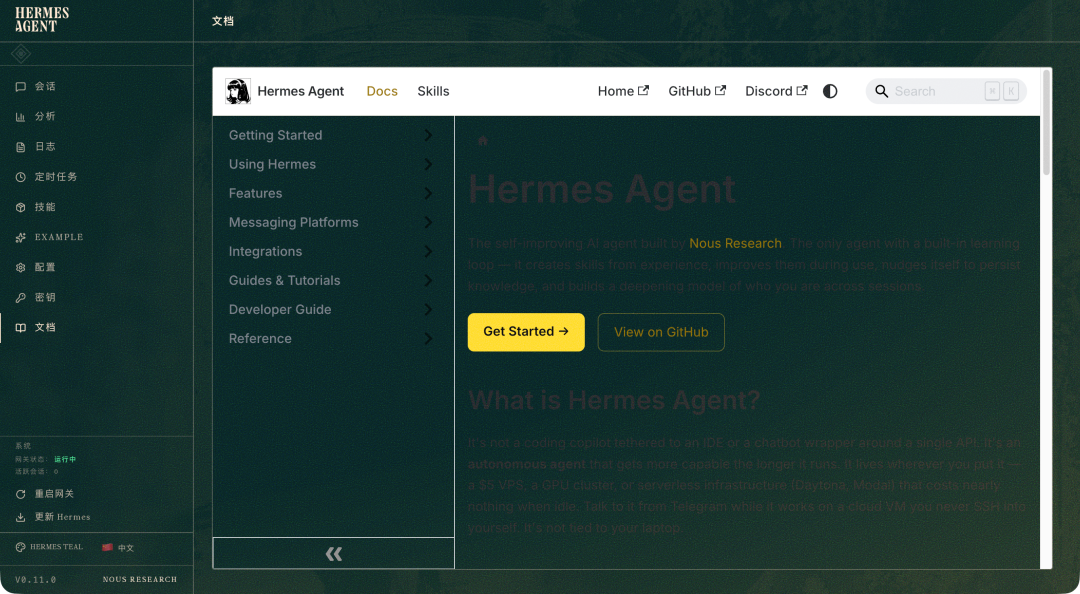This screenshot has height=594, width=1080.
Task: Follow the Nous Research link
Action: [x=735, y=243]
